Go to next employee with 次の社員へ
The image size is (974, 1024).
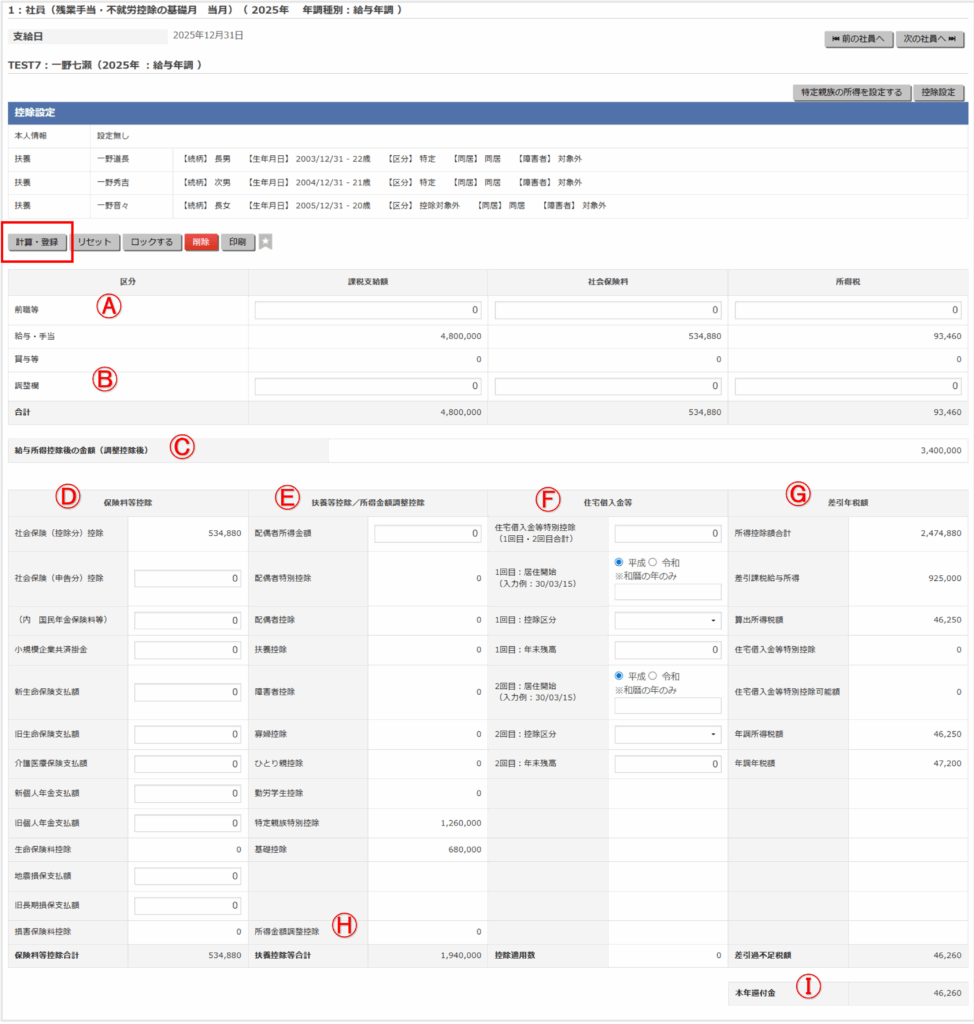929,39
